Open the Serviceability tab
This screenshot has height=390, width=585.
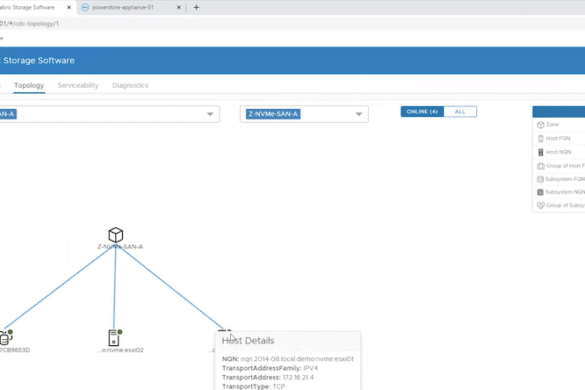(x=78, y=85)
